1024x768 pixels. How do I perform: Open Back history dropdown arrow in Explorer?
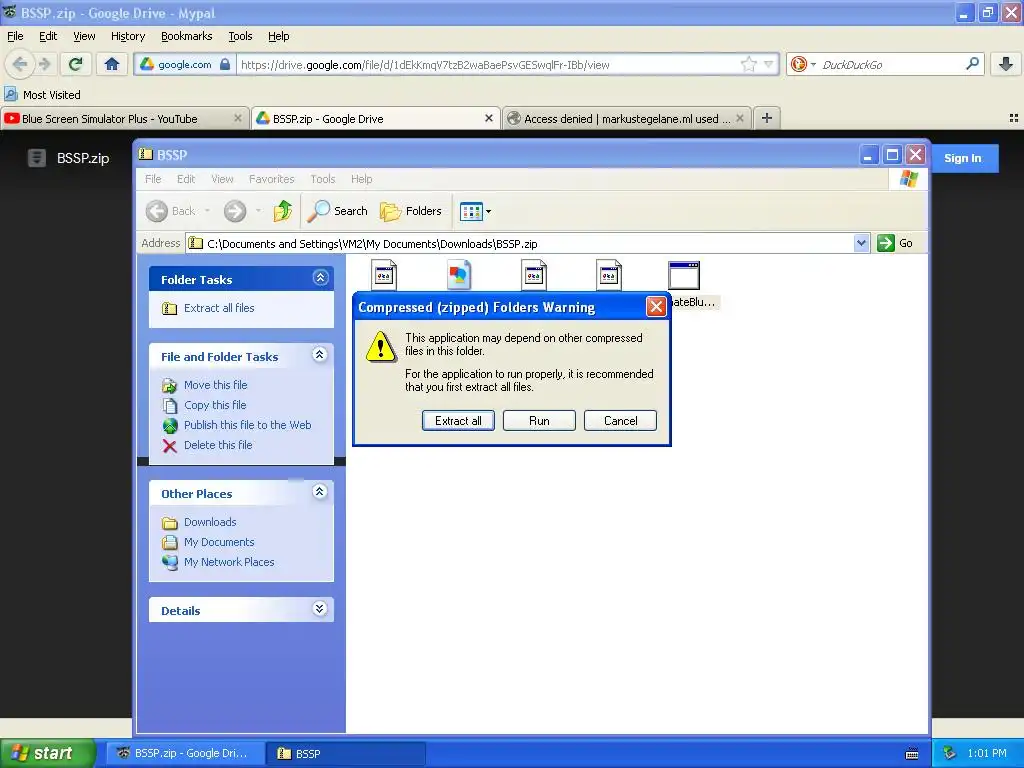click(x=207, y=211)
